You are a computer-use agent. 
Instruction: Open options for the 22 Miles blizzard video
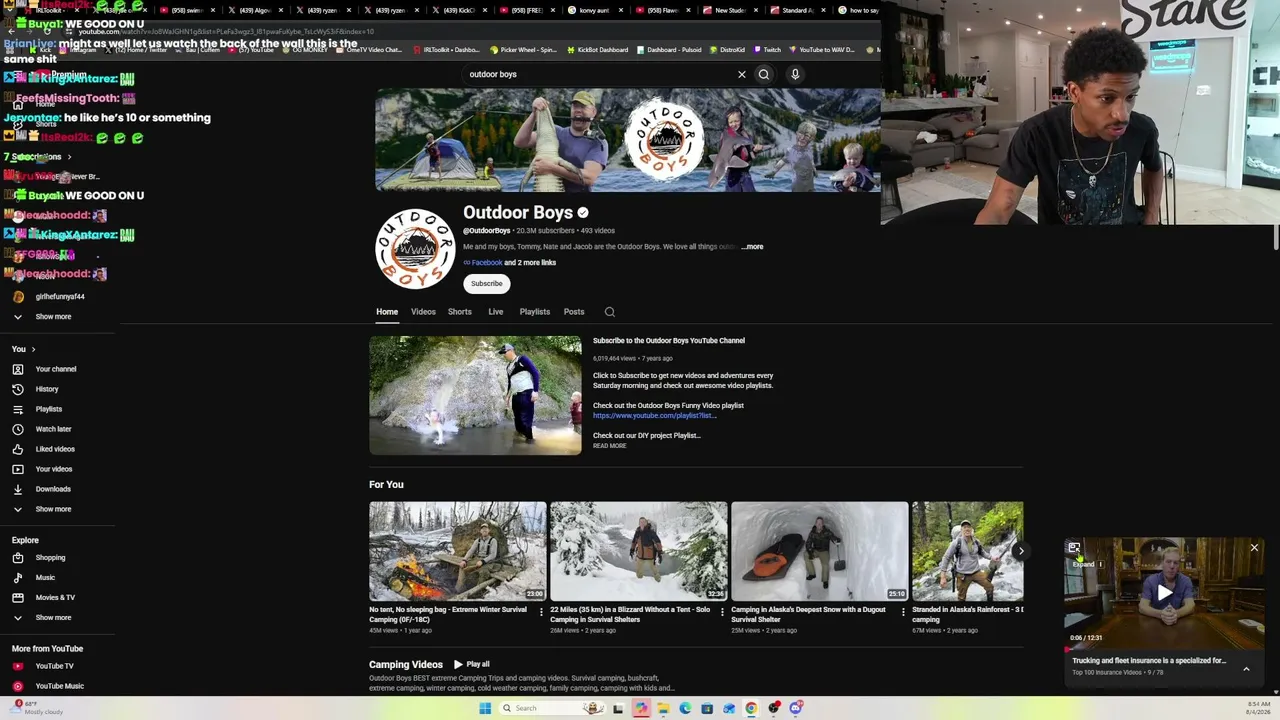(x=722, y=612)
